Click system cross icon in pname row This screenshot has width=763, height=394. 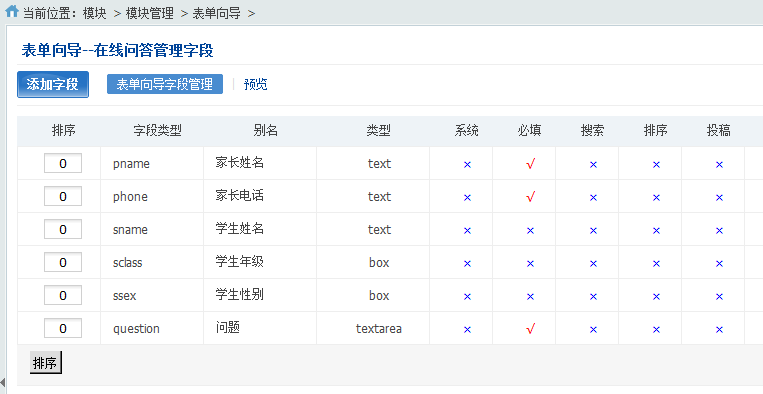467,165
